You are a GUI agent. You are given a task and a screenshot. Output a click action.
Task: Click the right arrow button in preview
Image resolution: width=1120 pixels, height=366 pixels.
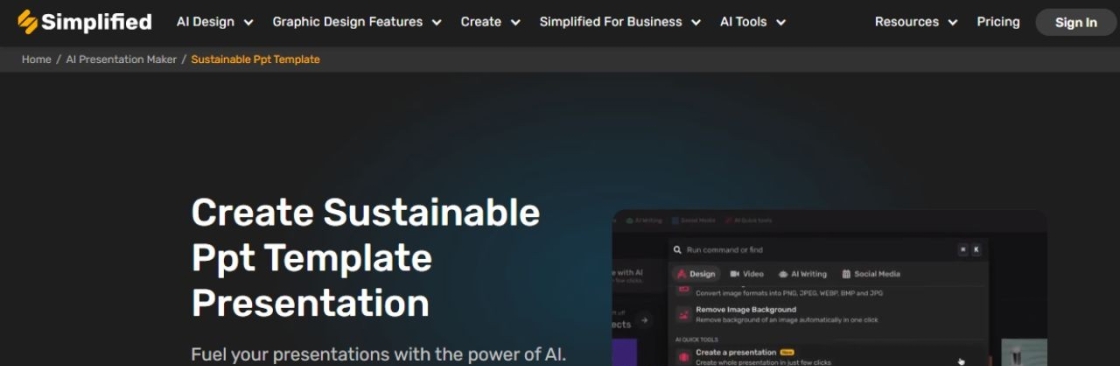pos(644,320)
